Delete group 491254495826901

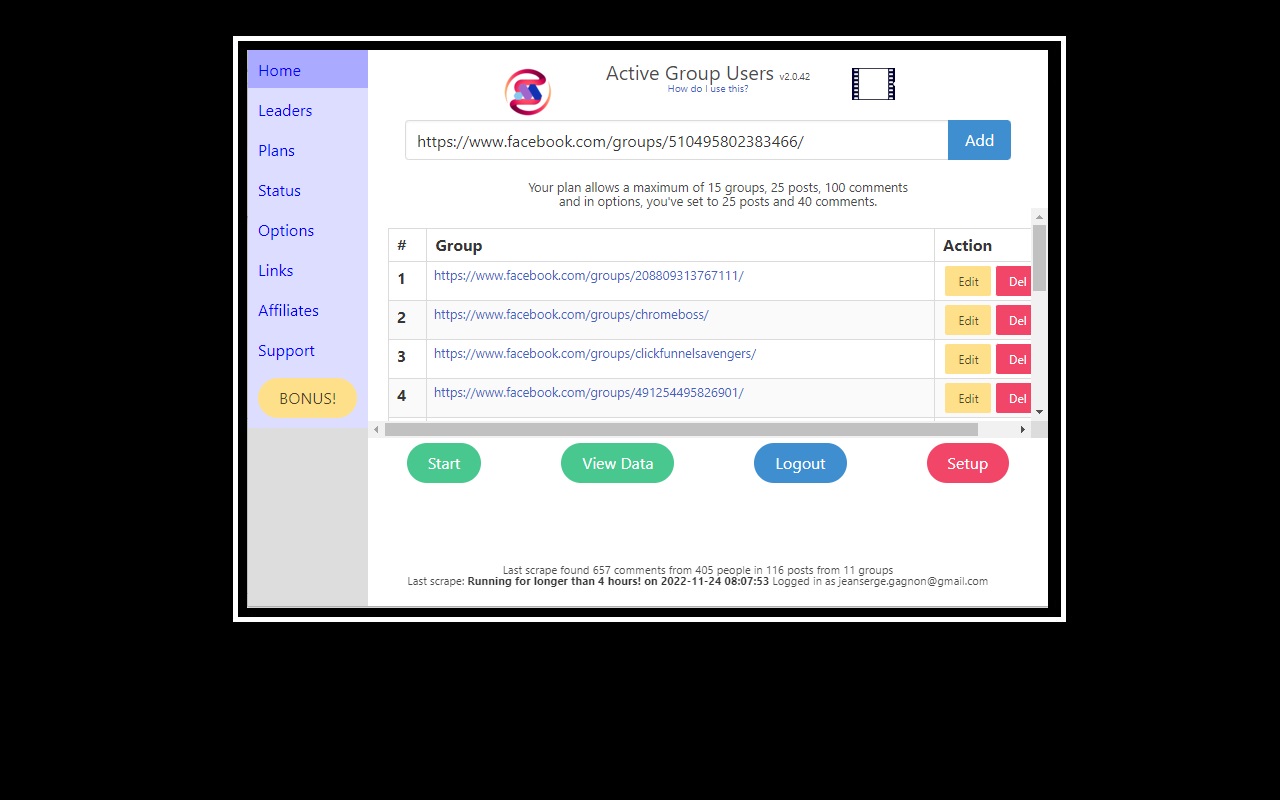[x=1014, y=398]
